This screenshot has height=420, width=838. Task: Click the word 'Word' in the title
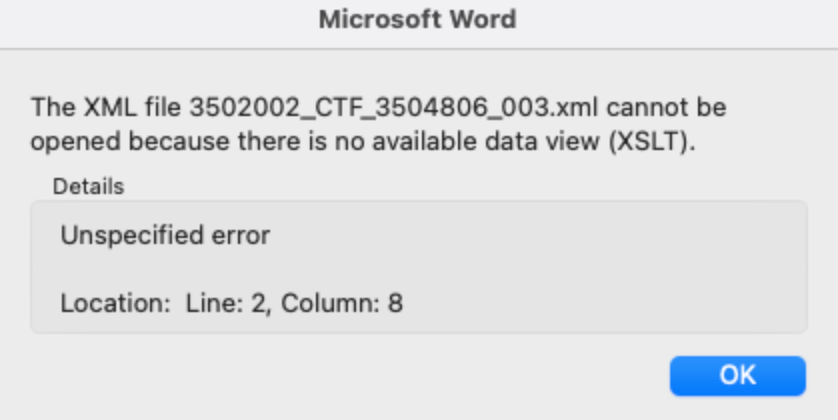(x=487, y=20)
